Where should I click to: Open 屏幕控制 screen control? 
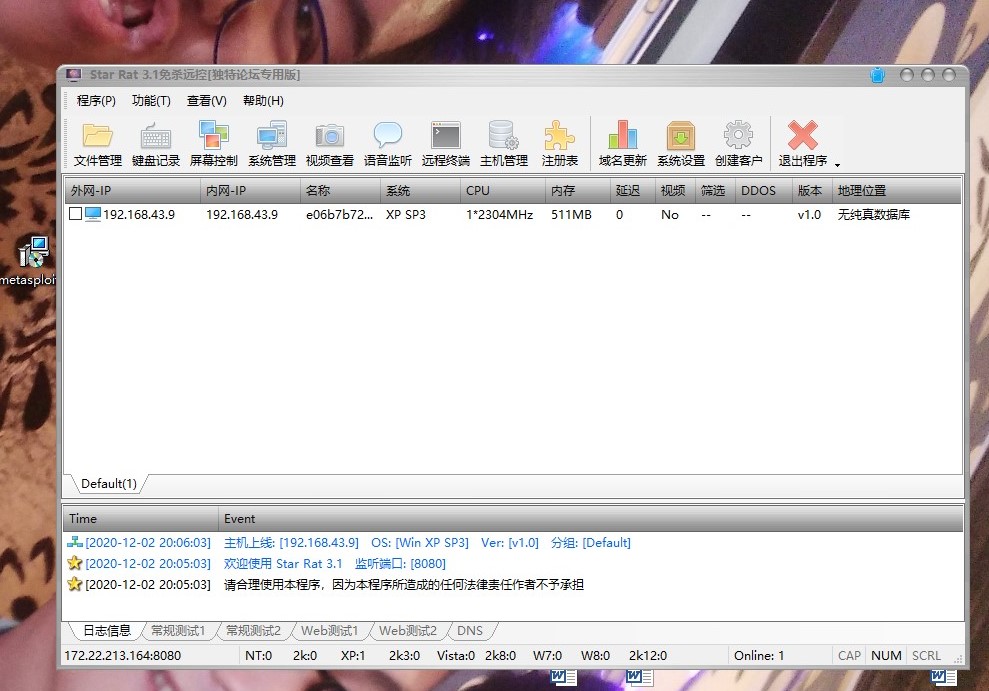pos(214,144)
